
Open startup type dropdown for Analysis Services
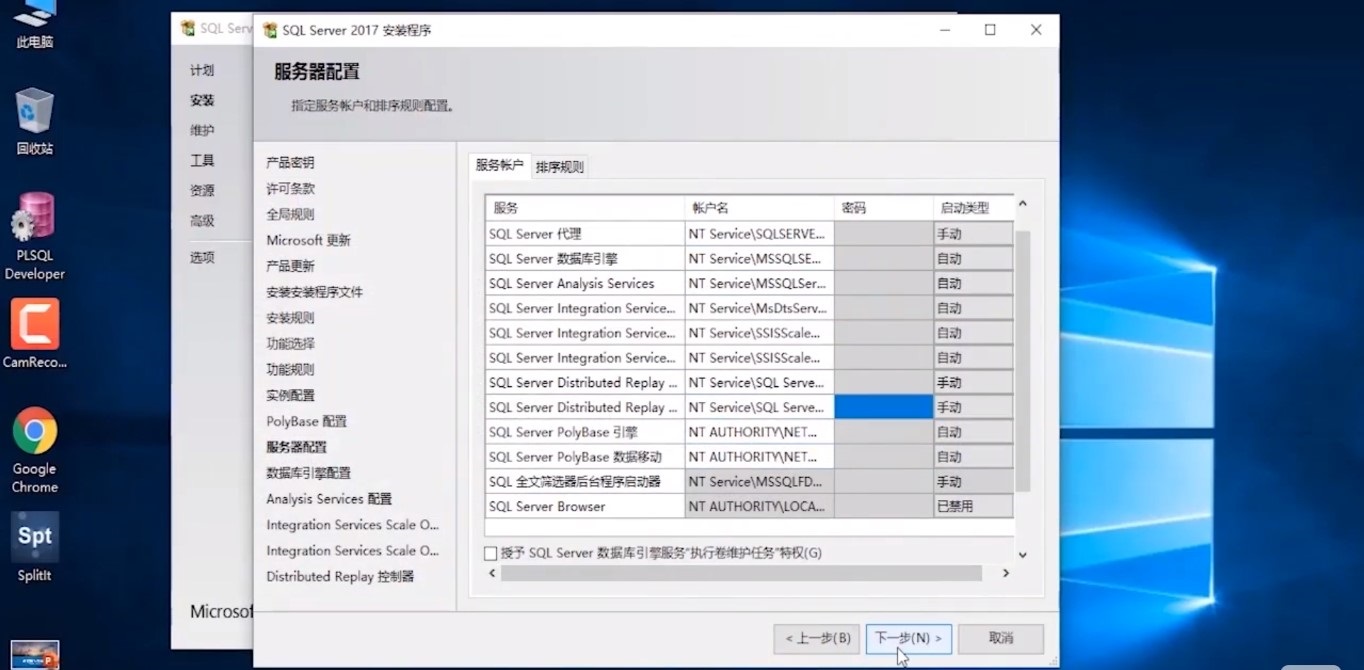(973, 283)
